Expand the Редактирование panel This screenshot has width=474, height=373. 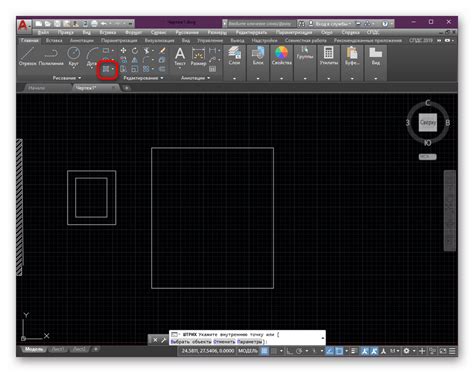tap(143, 78)
